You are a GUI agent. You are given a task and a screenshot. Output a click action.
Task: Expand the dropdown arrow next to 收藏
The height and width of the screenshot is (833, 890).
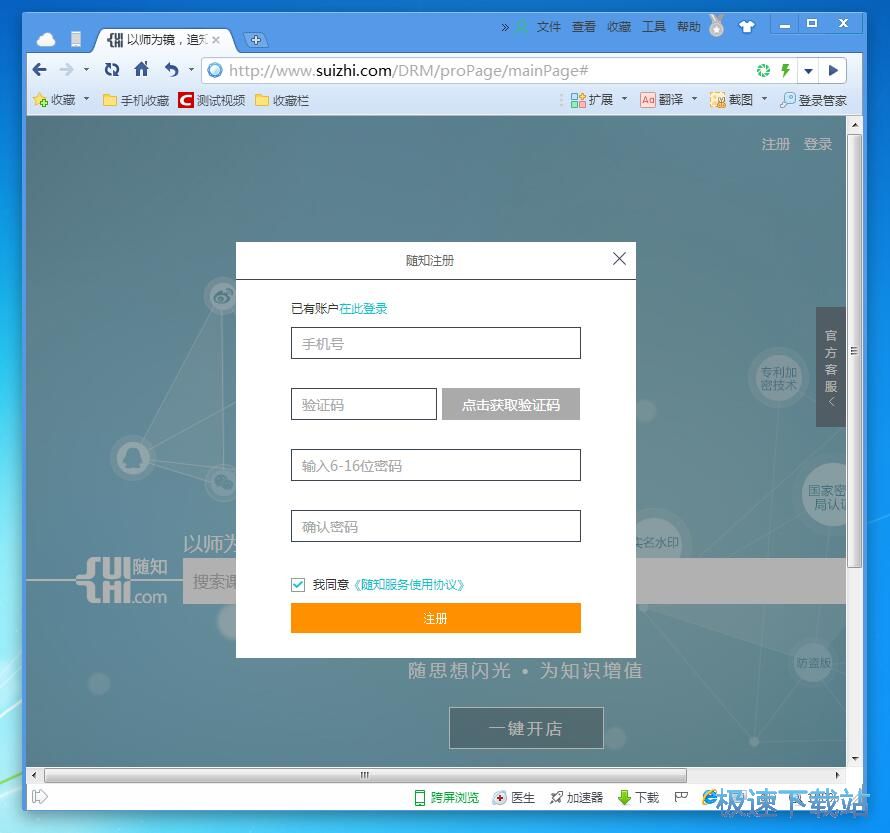(x=86, y=99)
